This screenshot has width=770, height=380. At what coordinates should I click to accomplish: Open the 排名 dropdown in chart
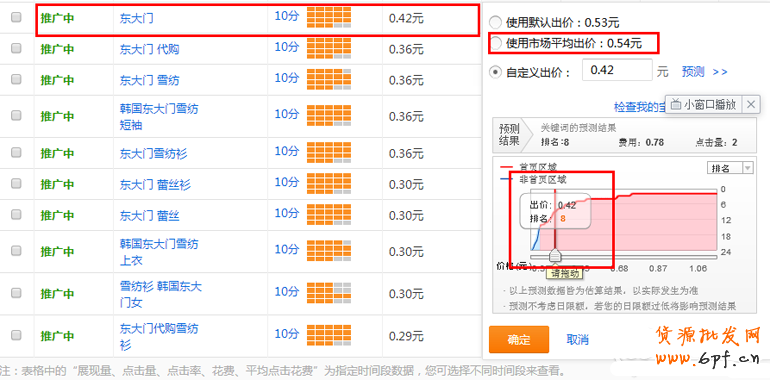(730, 168)
